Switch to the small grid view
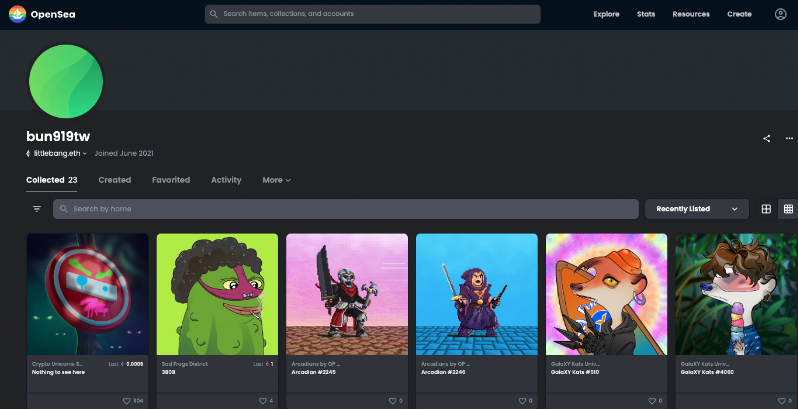This screenshot has height=410, width=798. 788,209
